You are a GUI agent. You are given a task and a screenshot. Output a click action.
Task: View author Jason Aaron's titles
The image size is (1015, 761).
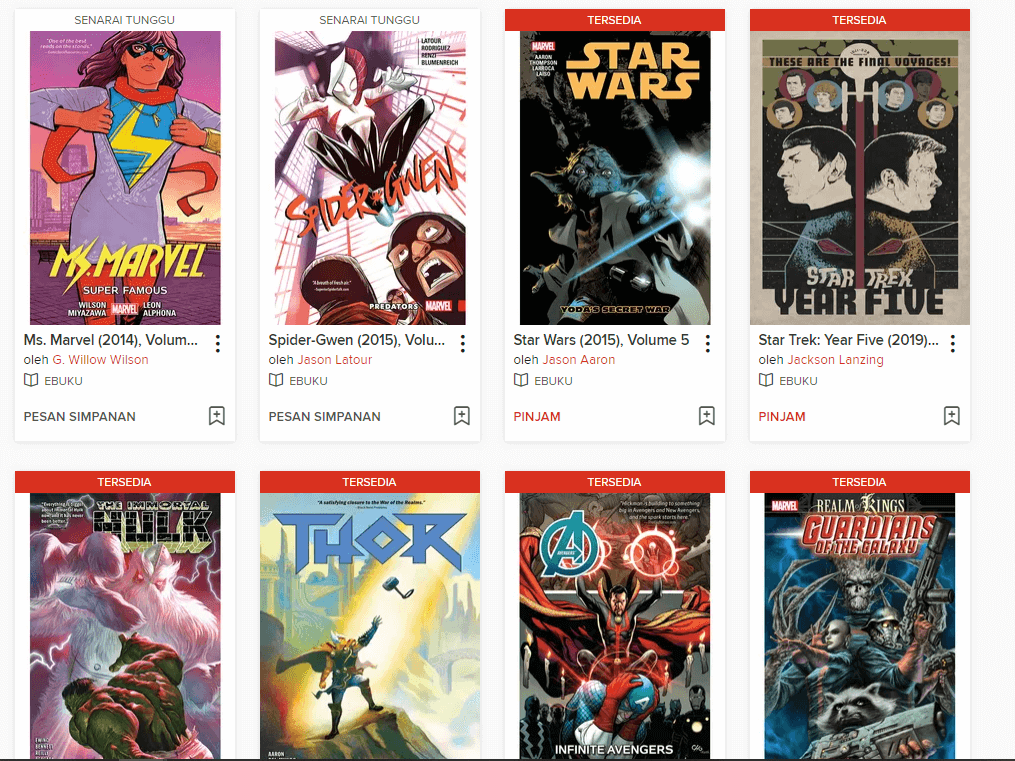coord(579,360)
